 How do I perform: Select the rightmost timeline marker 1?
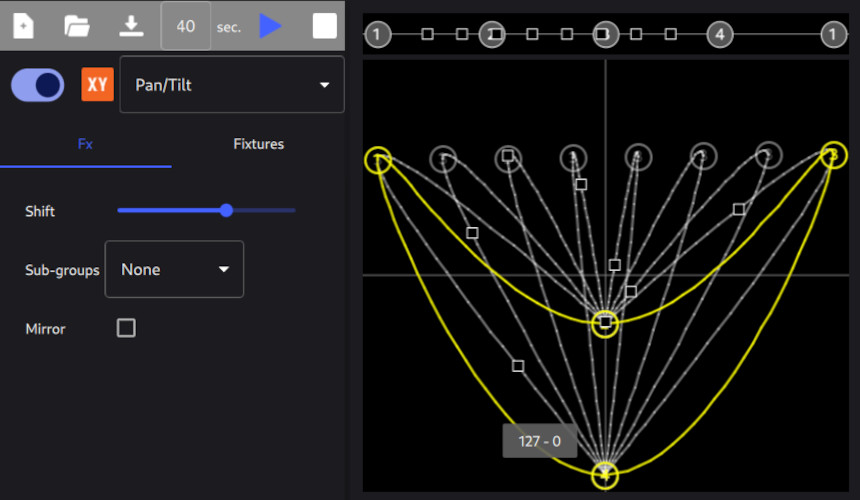coord(833,34)
